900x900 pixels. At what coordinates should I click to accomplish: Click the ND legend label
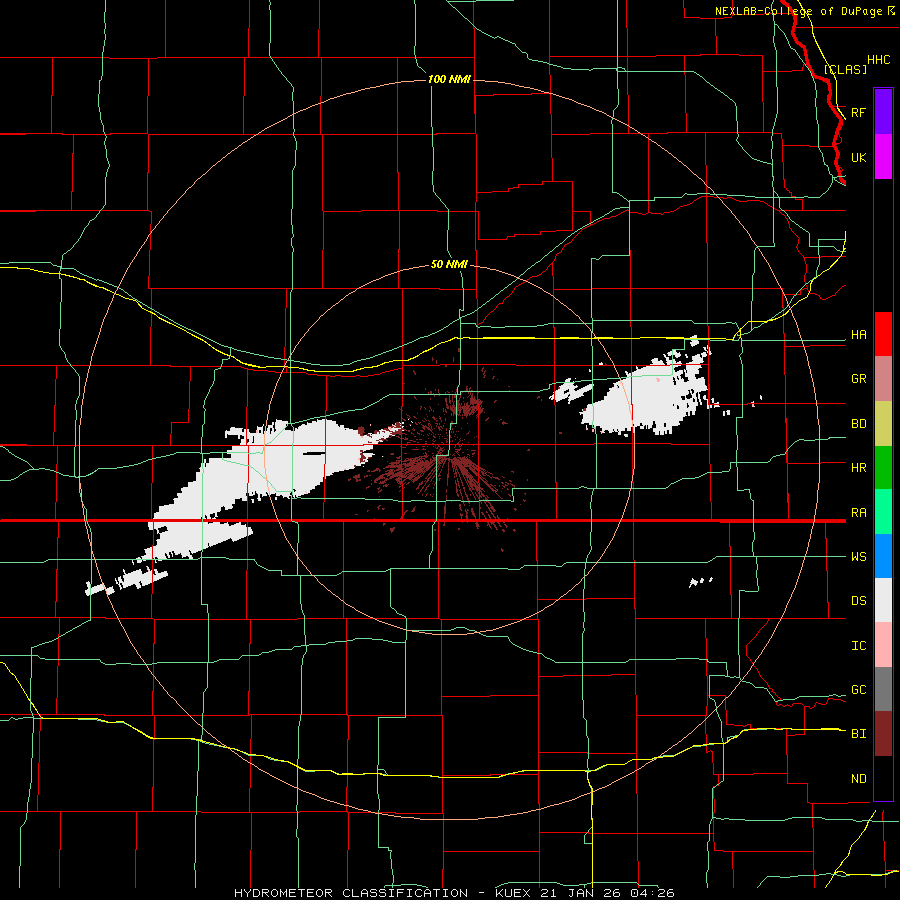click(x=859, y=779)
